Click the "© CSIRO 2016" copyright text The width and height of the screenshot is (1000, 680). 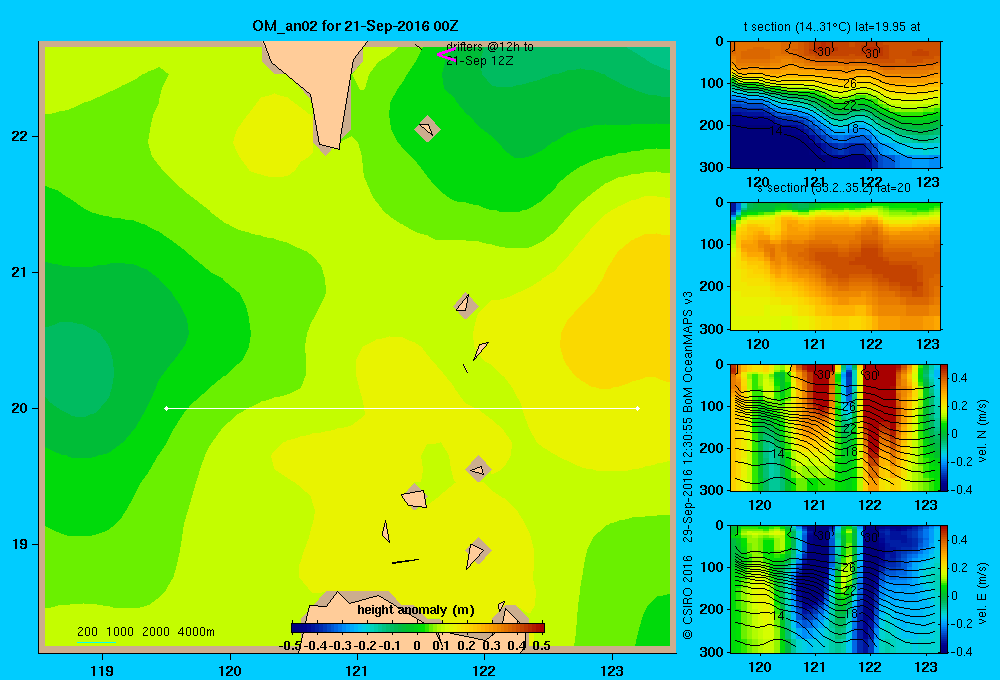pyautogui.click(x=688, y=597)
